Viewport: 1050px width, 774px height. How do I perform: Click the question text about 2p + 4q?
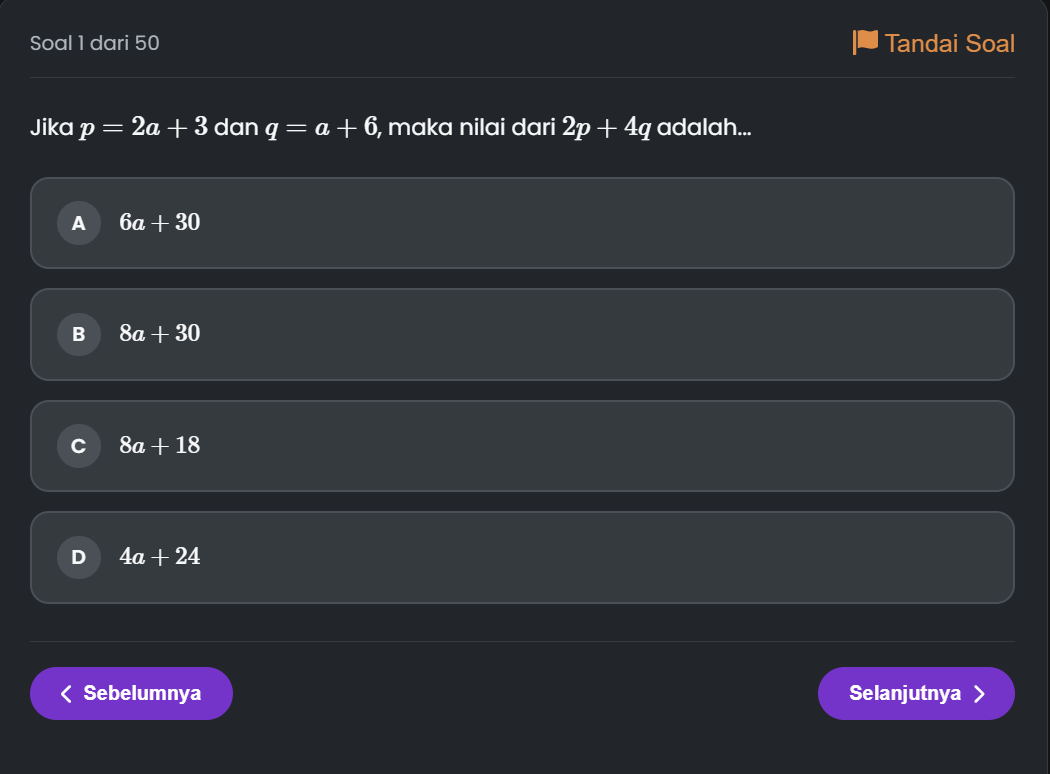[390, 127]
